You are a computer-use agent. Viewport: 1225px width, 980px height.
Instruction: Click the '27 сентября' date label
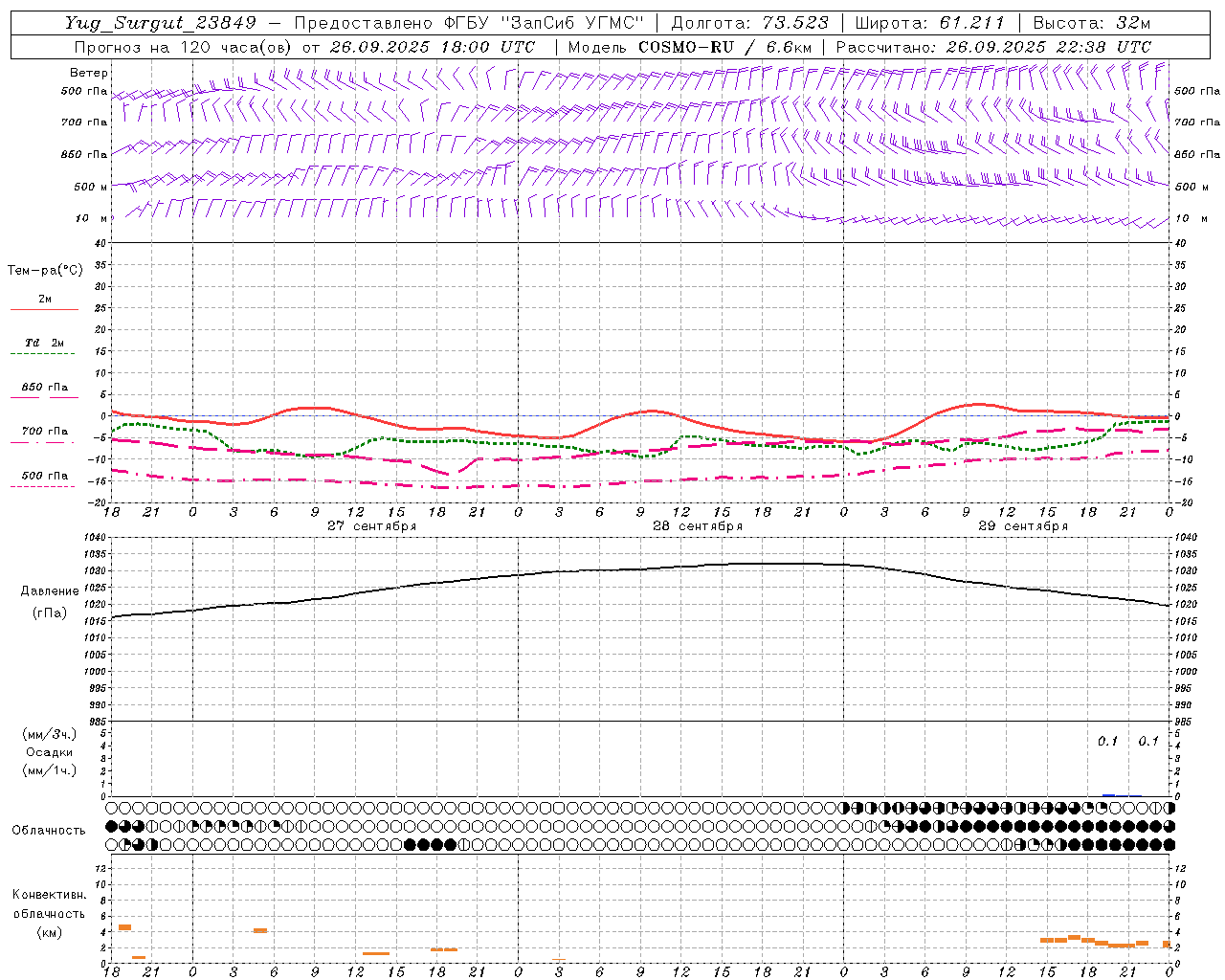coord(371,526)
